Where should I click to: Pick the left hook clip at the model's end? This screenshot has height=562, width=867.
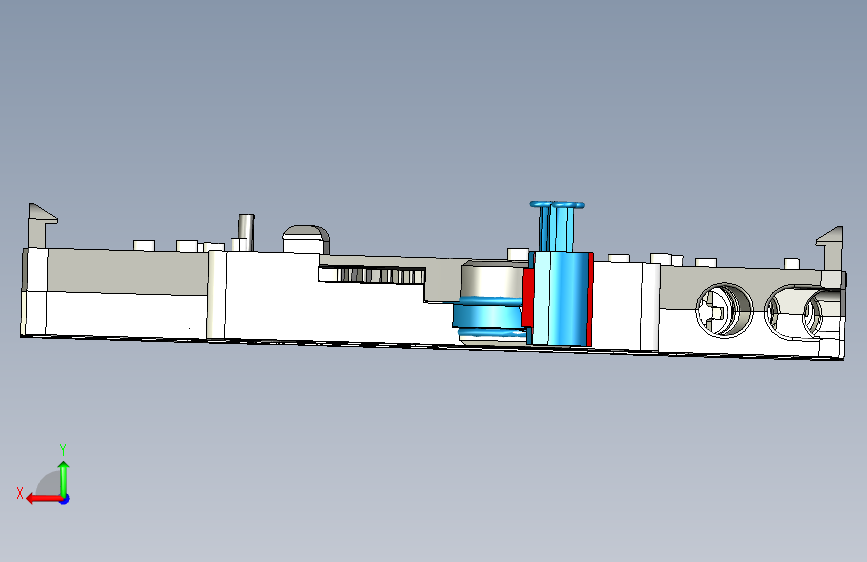coord(40,225)
